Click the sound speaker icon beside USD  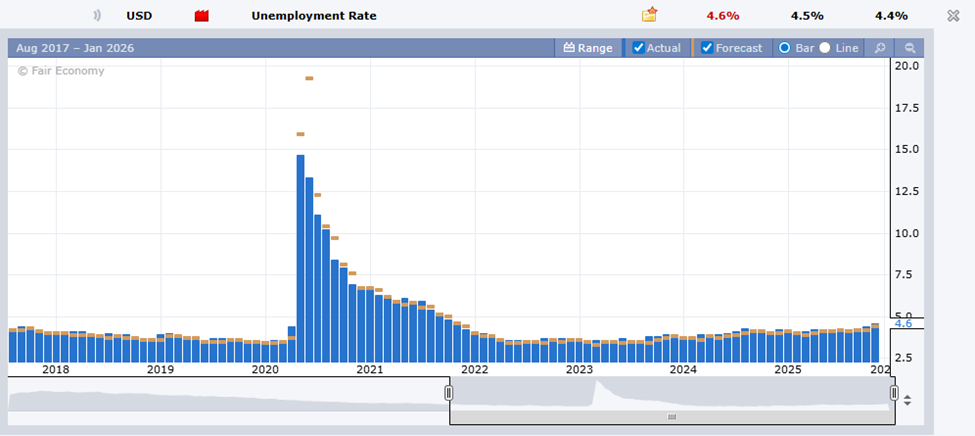tap(97, 16)
